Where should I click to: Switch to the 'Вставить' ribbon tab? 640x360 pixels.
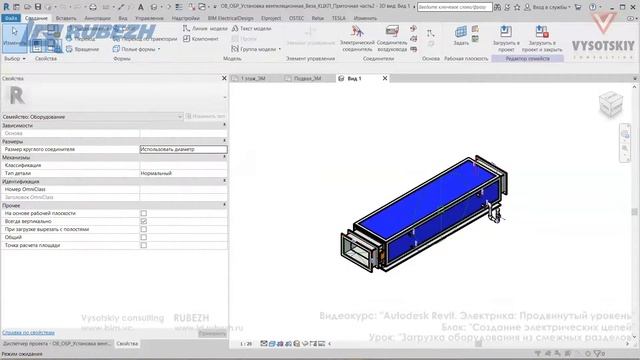pos(66,18)
